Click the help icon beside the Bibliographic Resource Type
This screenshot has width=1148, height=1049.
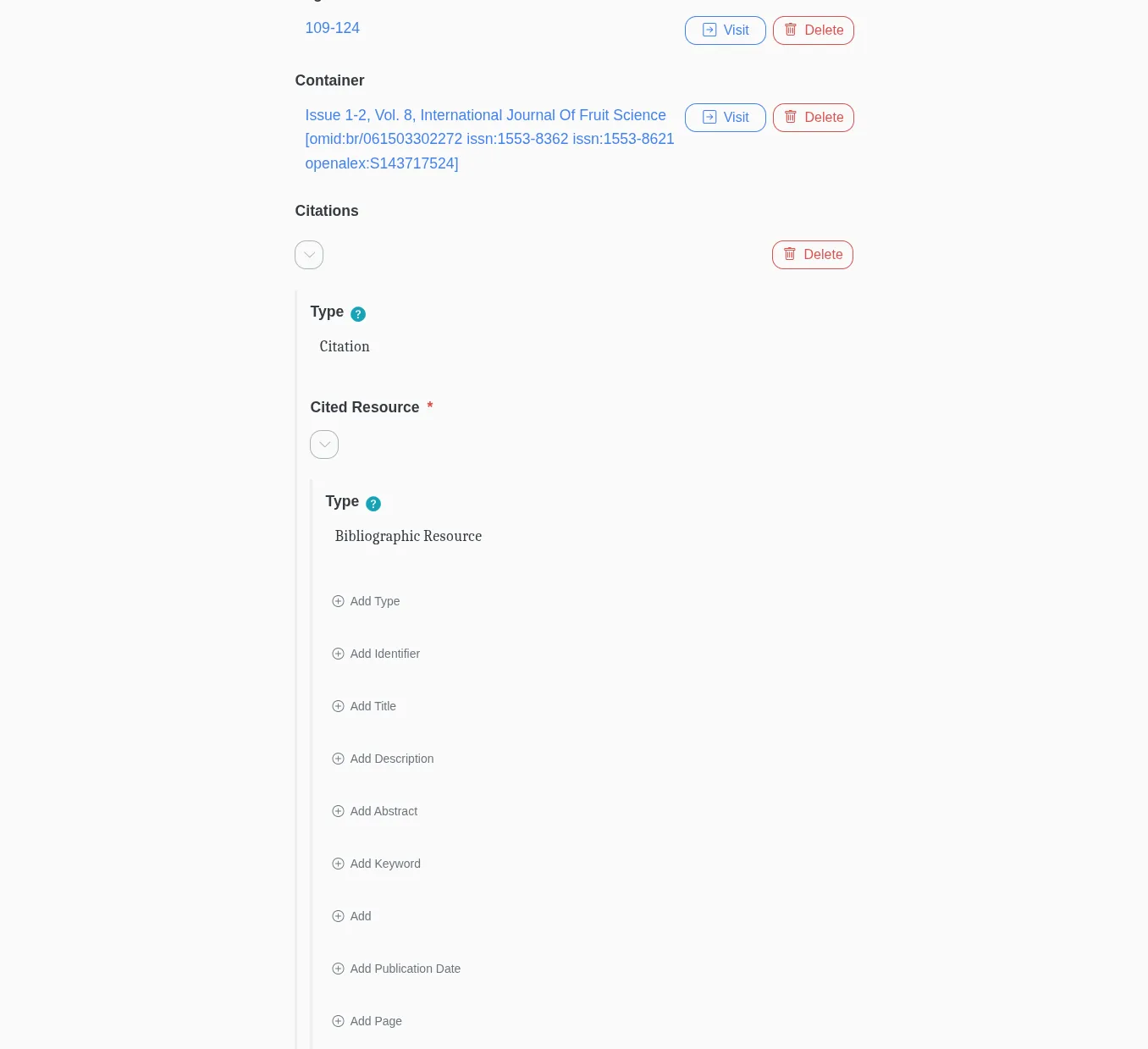tap(373, 503)
